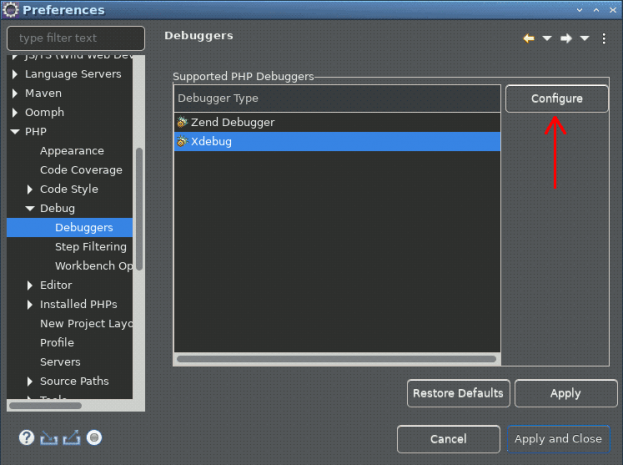Click the Help question mark icon
The width and height of the screenshot is (623, 465).
click(x=26, y=438)
